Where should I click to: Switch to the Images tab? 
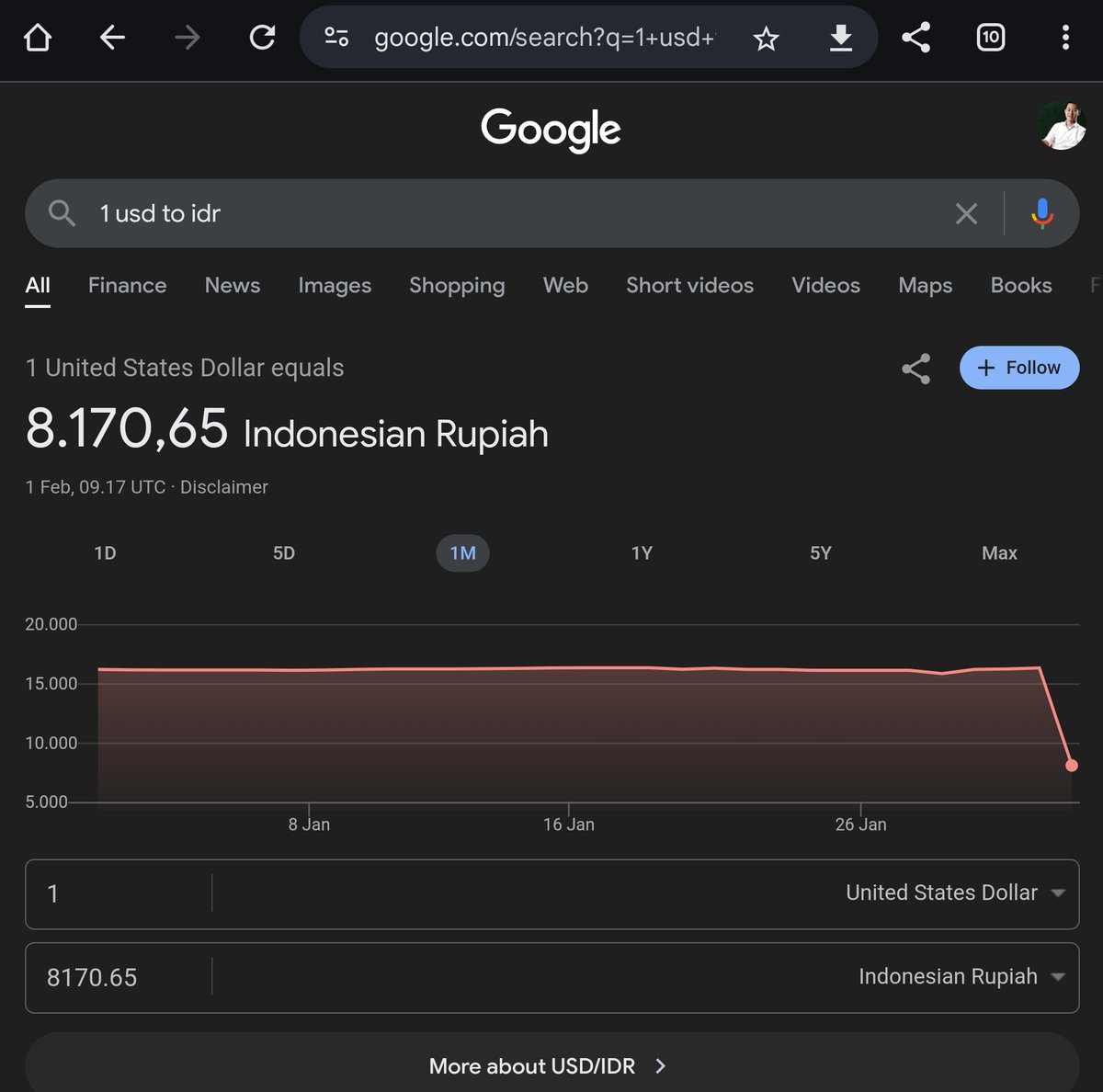click(335, 285)
